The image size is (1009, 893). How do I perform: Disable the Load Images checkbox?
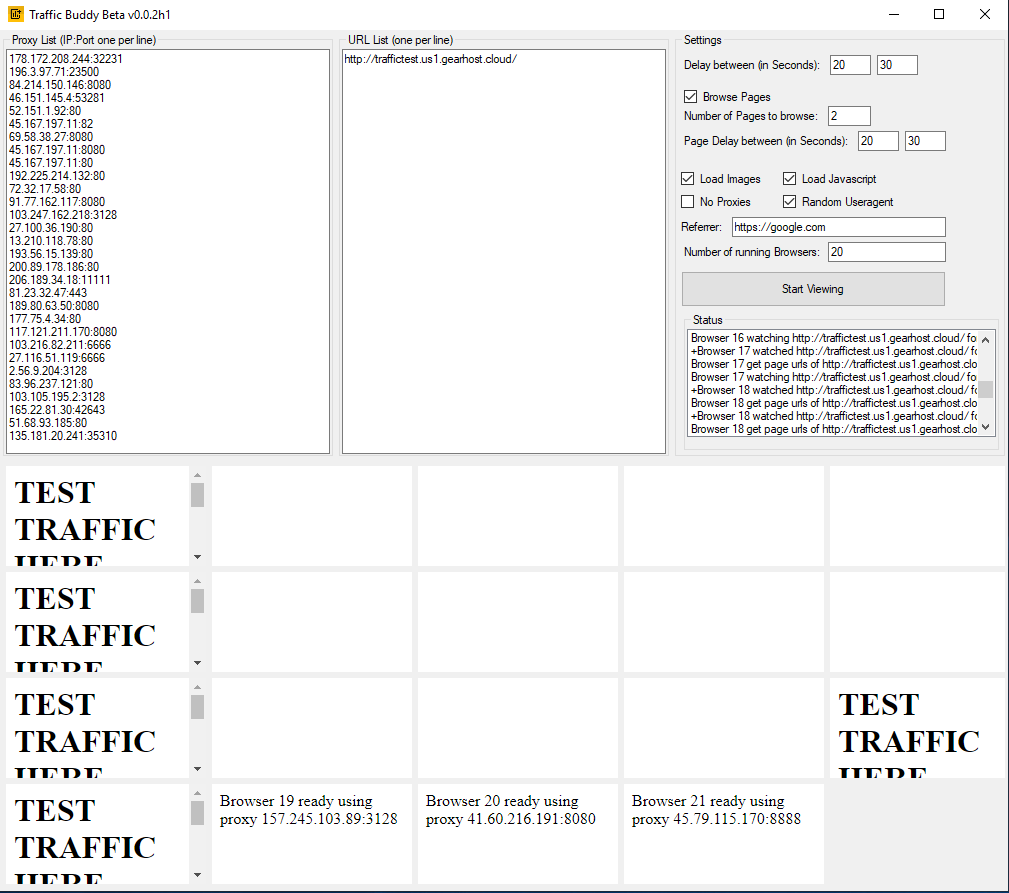pyautogui.click(x=688, y=179)
